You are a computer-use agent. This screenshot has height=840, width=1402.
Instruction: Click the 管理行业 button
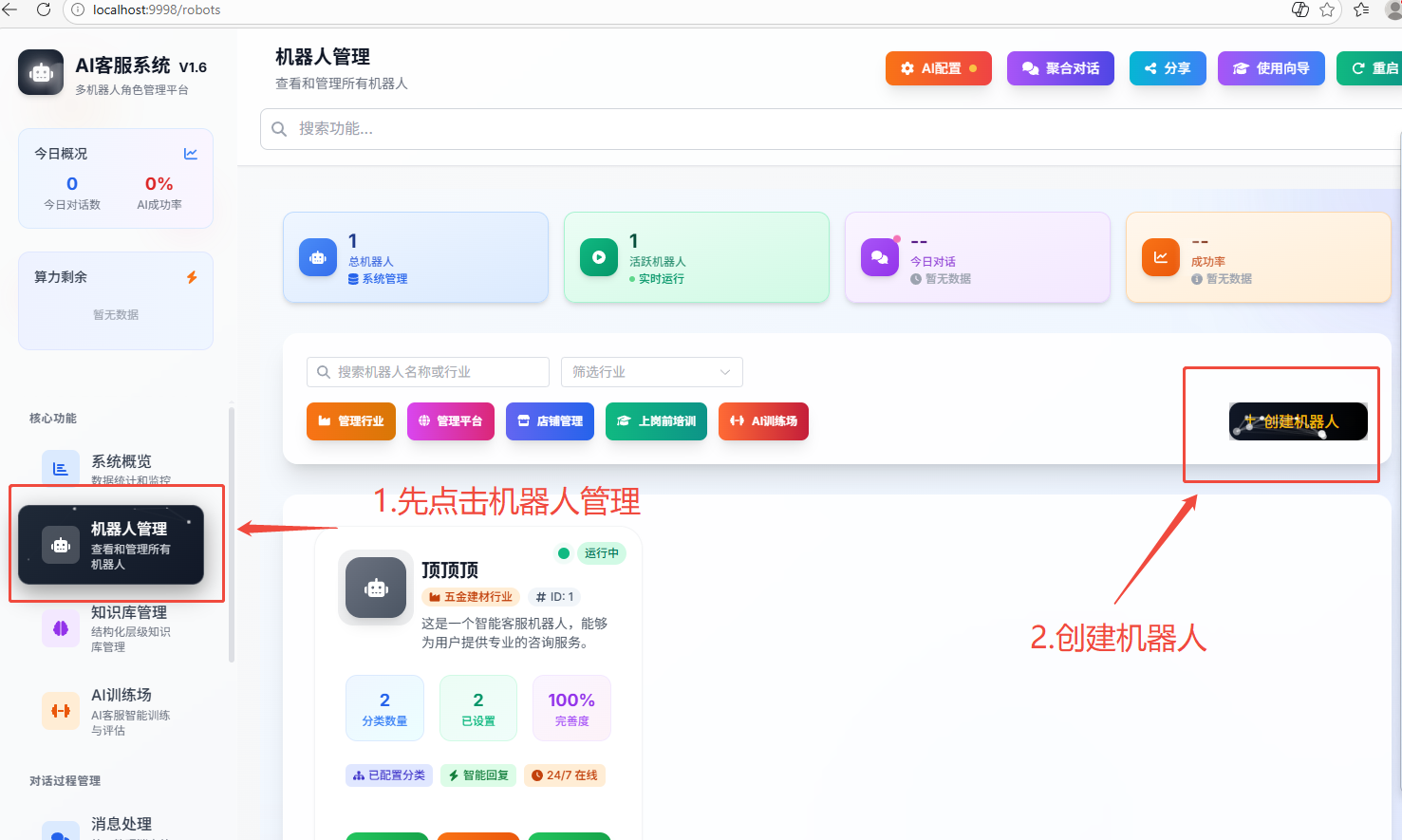tap(350, 421)
